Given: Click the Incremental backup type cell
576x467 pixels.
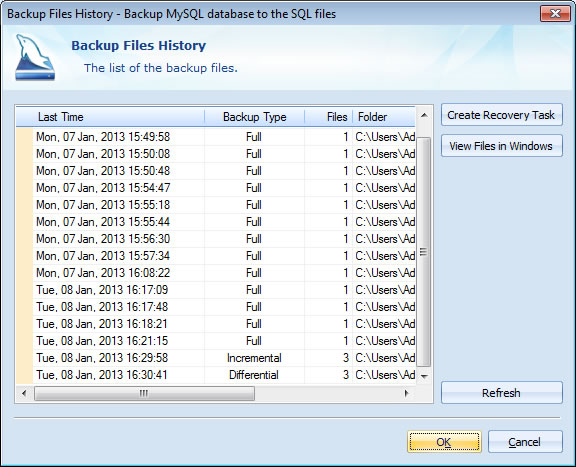Looking at the screenshot, I should point(254,358).
